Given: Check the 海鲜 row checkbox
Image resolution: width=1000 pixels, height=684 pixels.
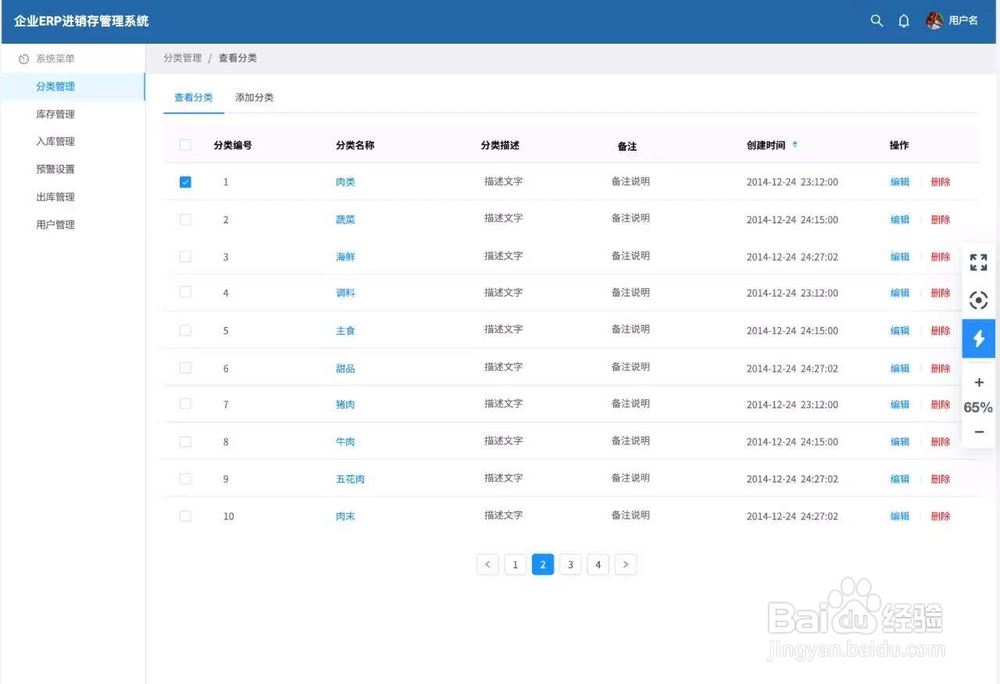Looking at the screenshot, I should [185, 256].
